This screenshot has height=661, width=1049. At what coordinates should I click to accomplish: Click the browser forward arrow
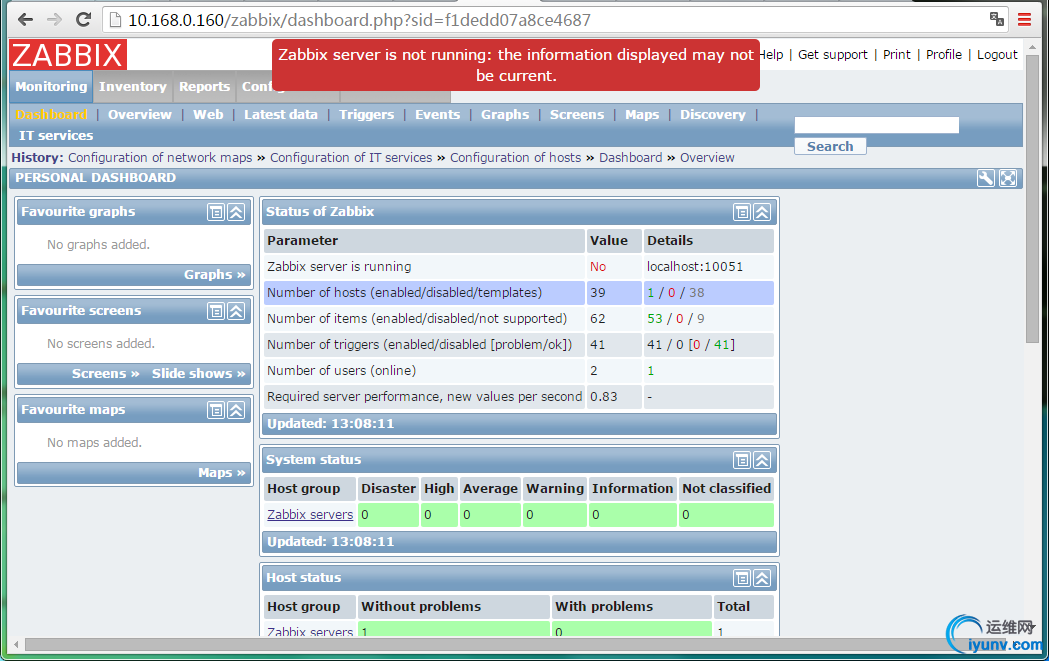pos(54,19)
